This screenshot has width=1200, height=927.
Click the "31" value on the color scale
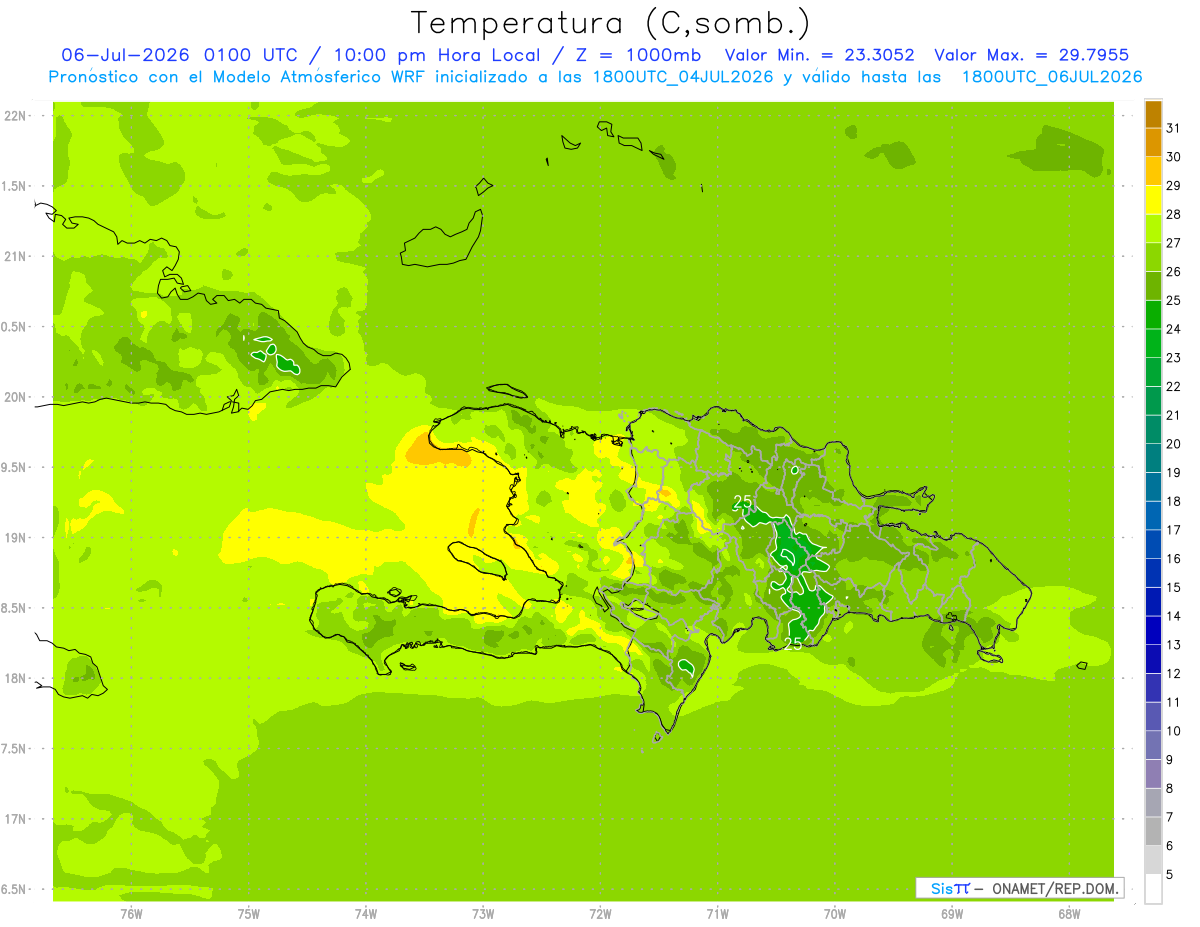coord(1174,128)
